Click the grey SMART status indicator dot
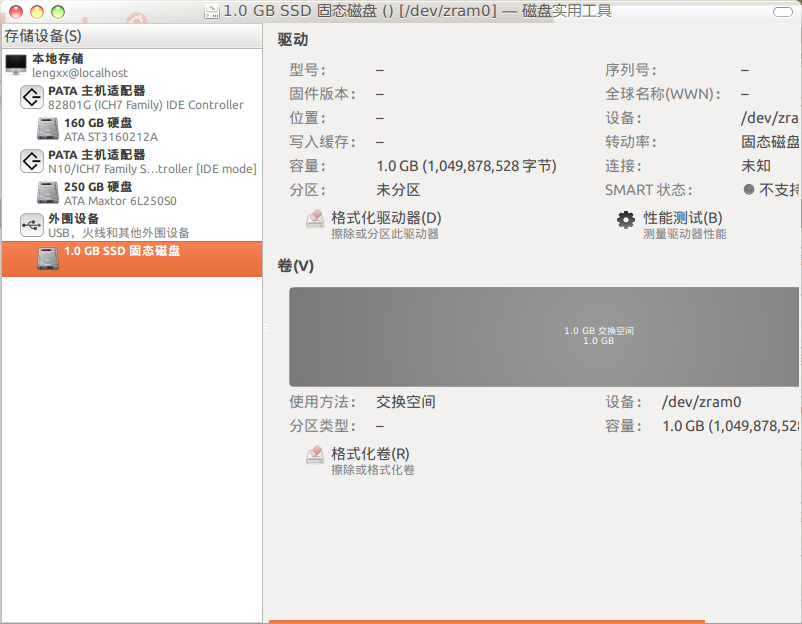Image resolution: width=802 pixels, height=624 pixels. pos(748,190)
